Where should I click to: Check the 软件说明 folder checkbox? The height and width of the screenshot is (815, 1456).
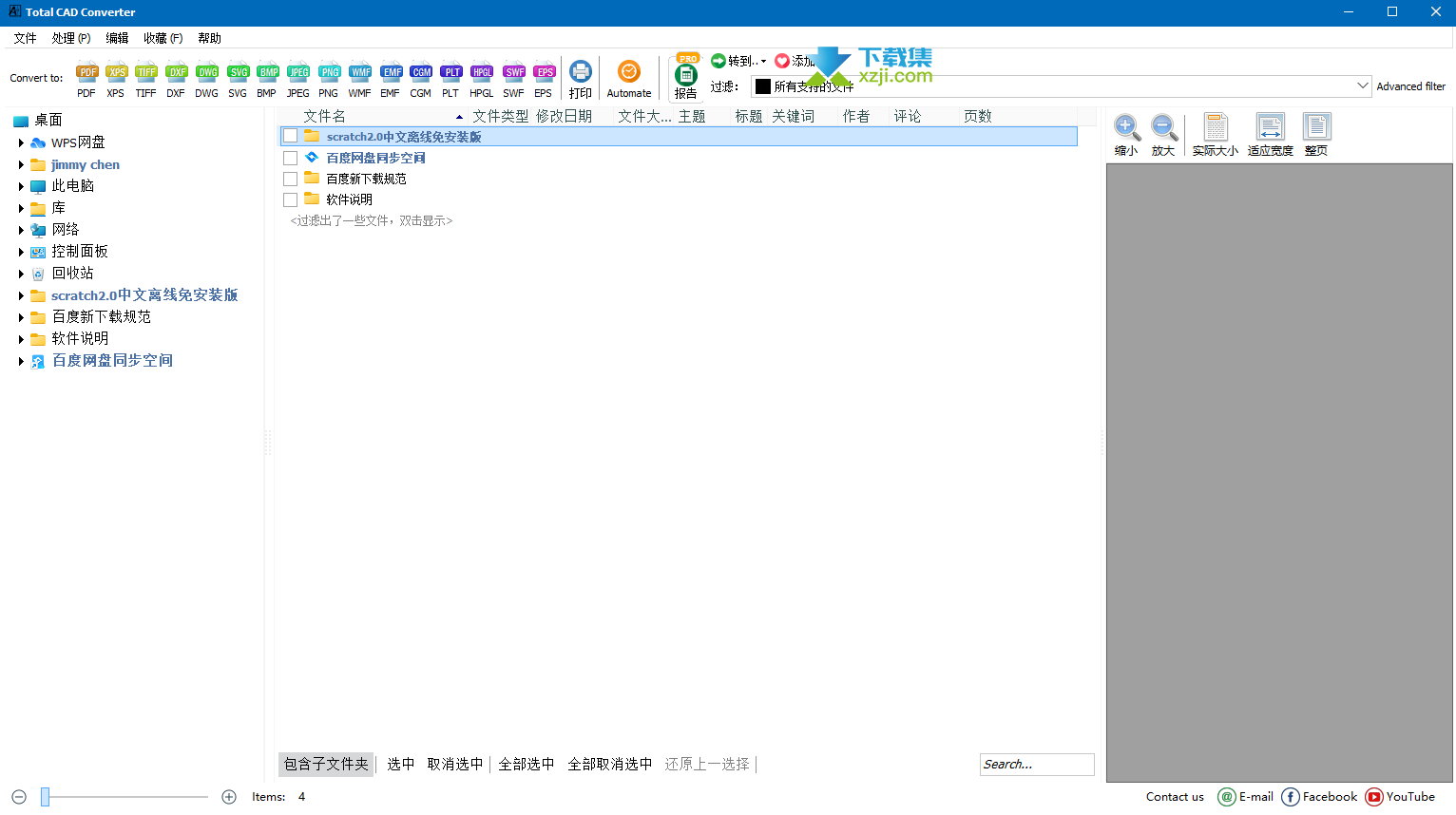(291, 199)
